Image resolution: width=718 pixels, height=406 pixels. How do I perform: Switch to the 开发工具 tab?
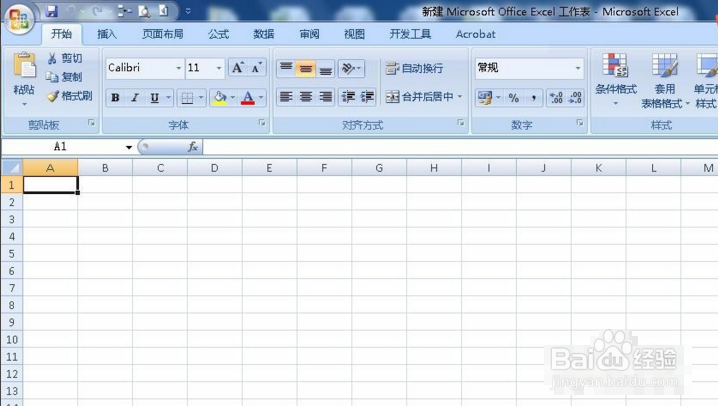[x=410, y=34]
